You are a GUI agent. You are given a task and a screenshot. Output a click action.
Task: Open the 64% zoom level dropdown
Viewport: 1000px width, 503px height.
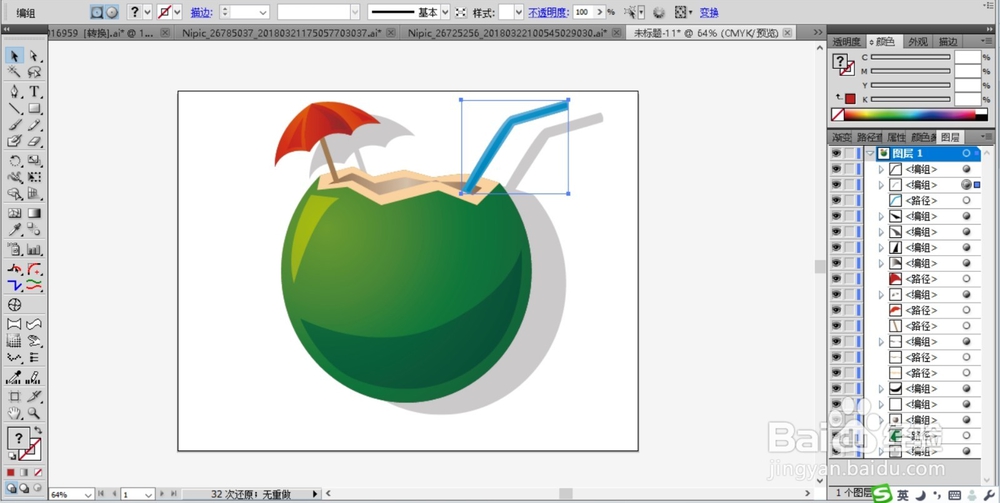[x=88, y=494]
